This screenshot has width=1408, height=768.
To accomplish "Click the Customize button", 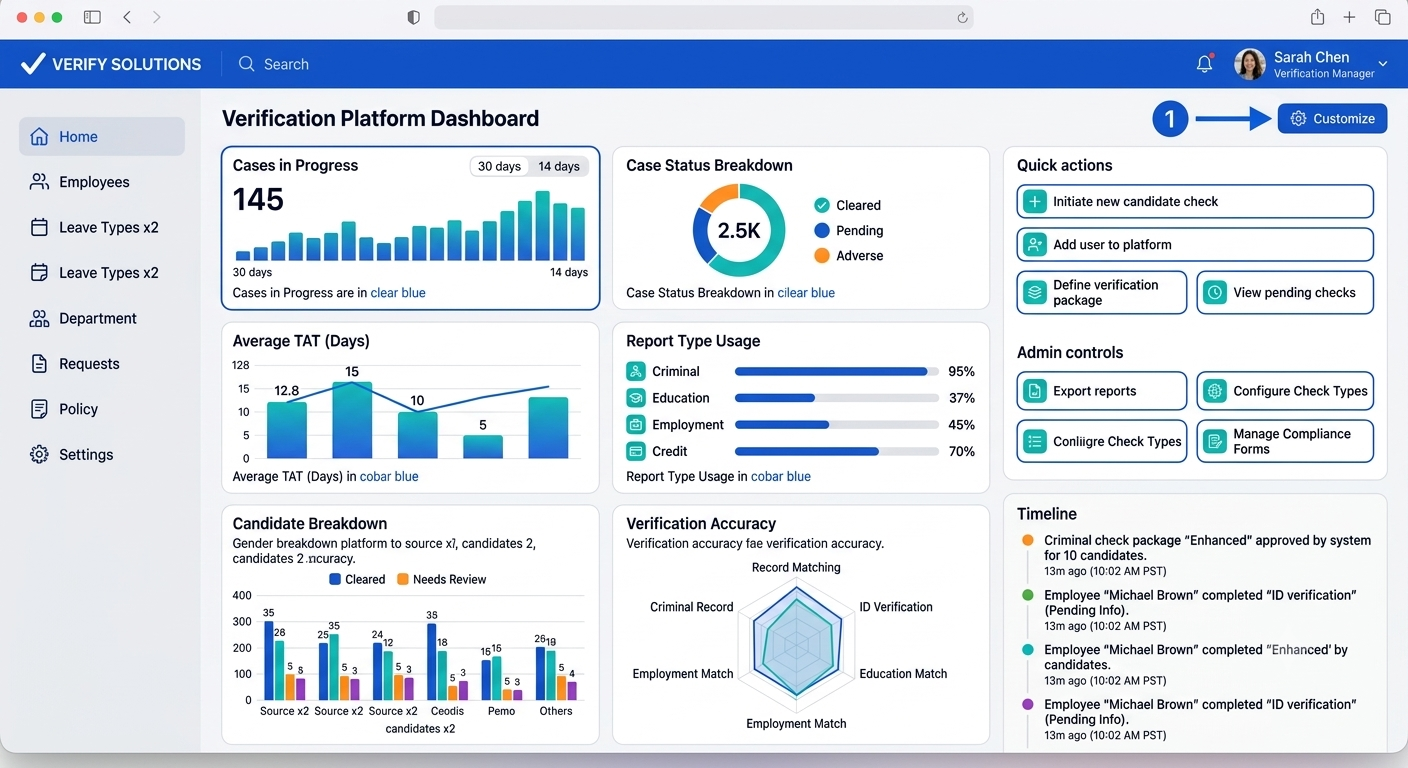I will coord(1332,118).
